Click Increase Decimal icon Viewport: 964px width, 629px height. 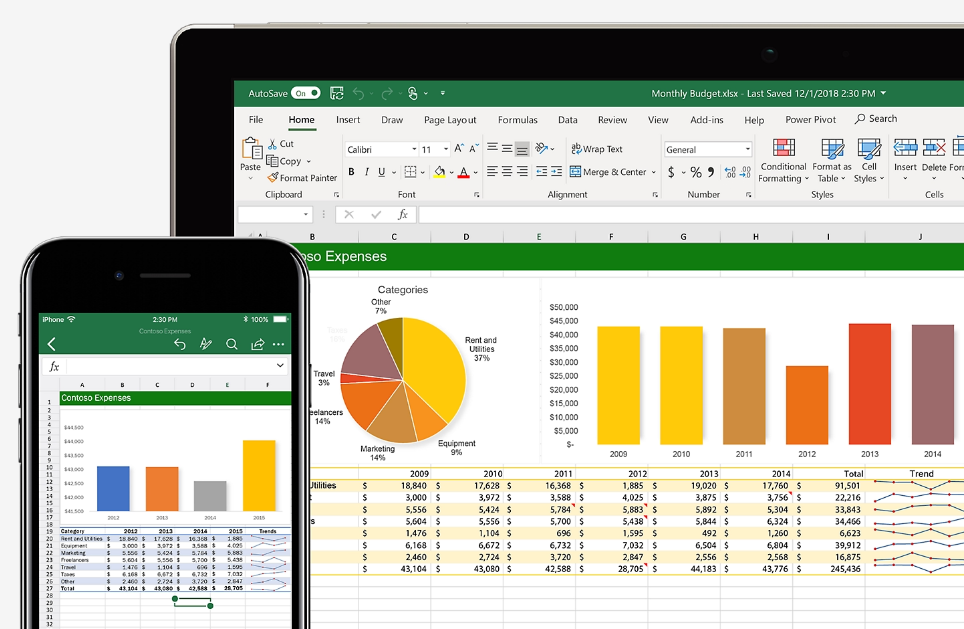point(730,172)
